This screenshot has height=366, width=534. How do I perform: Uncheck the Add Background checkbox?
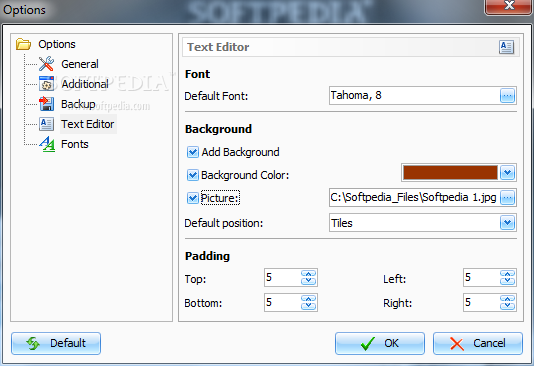[193, 152]
